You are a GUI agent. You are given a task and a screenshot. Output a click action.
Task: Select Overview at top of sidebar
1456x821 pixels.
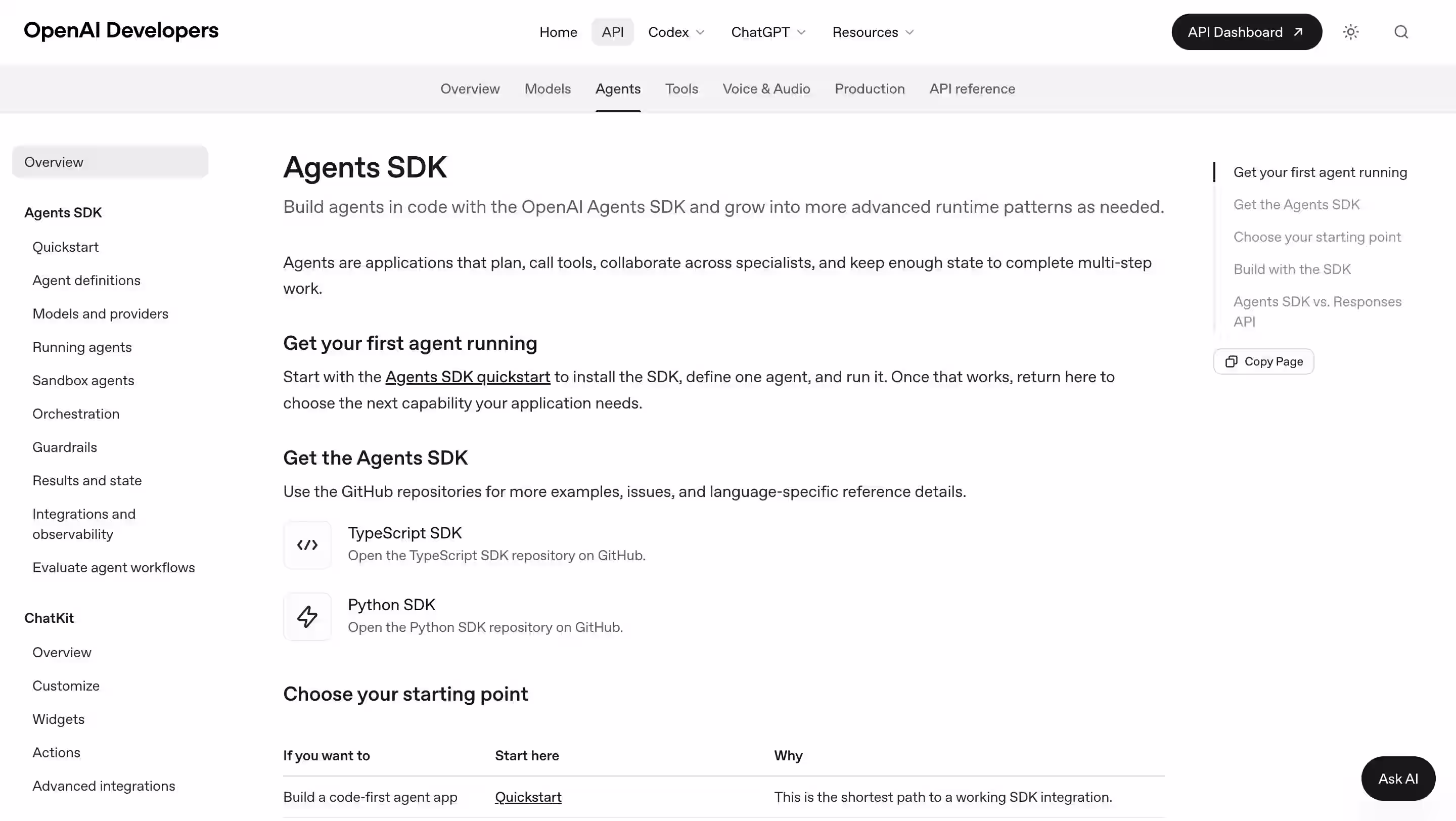coord(110,162)
